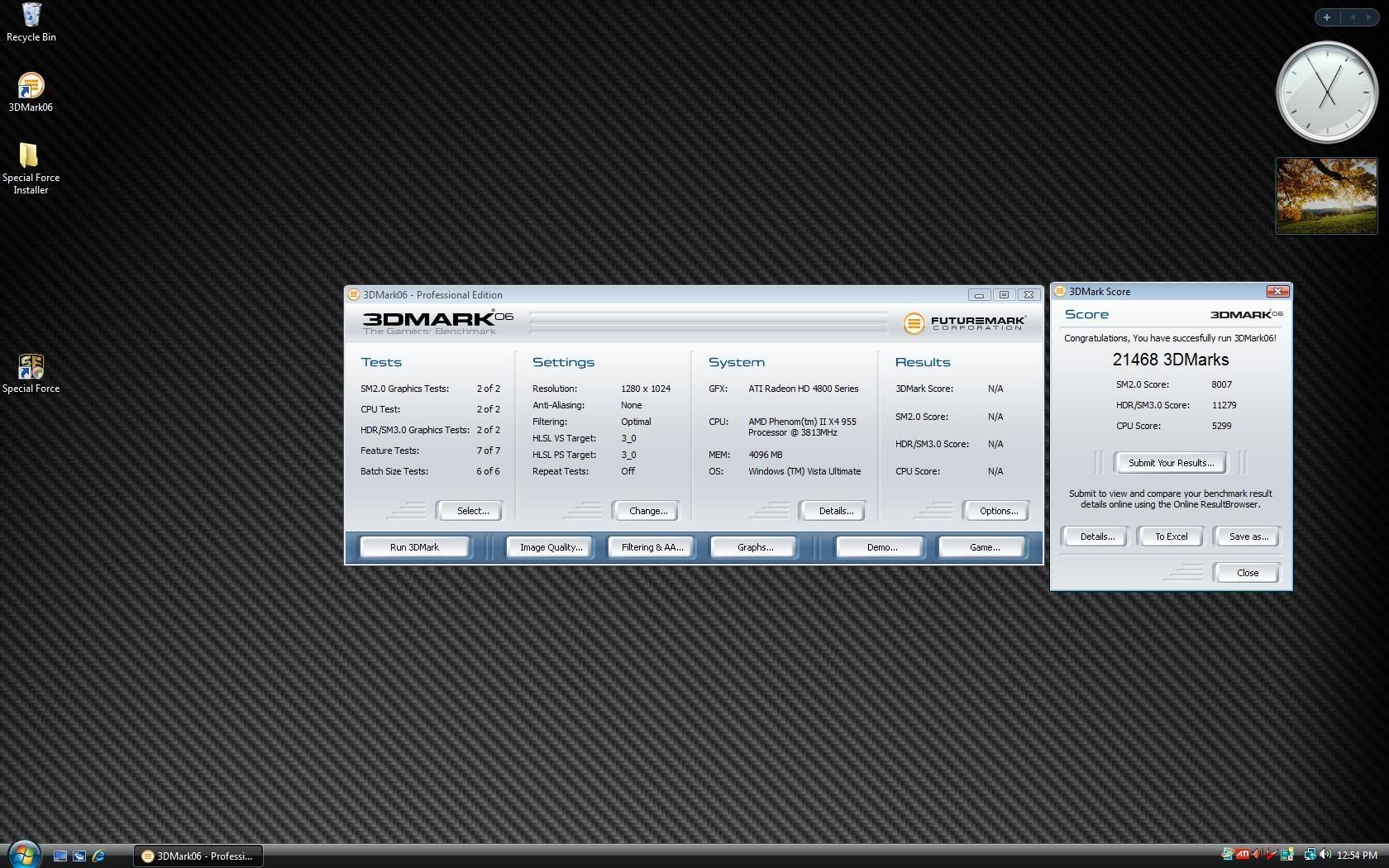Click the Run 3DMark button
1389x868 pixels.
click(x=414, y=547)
